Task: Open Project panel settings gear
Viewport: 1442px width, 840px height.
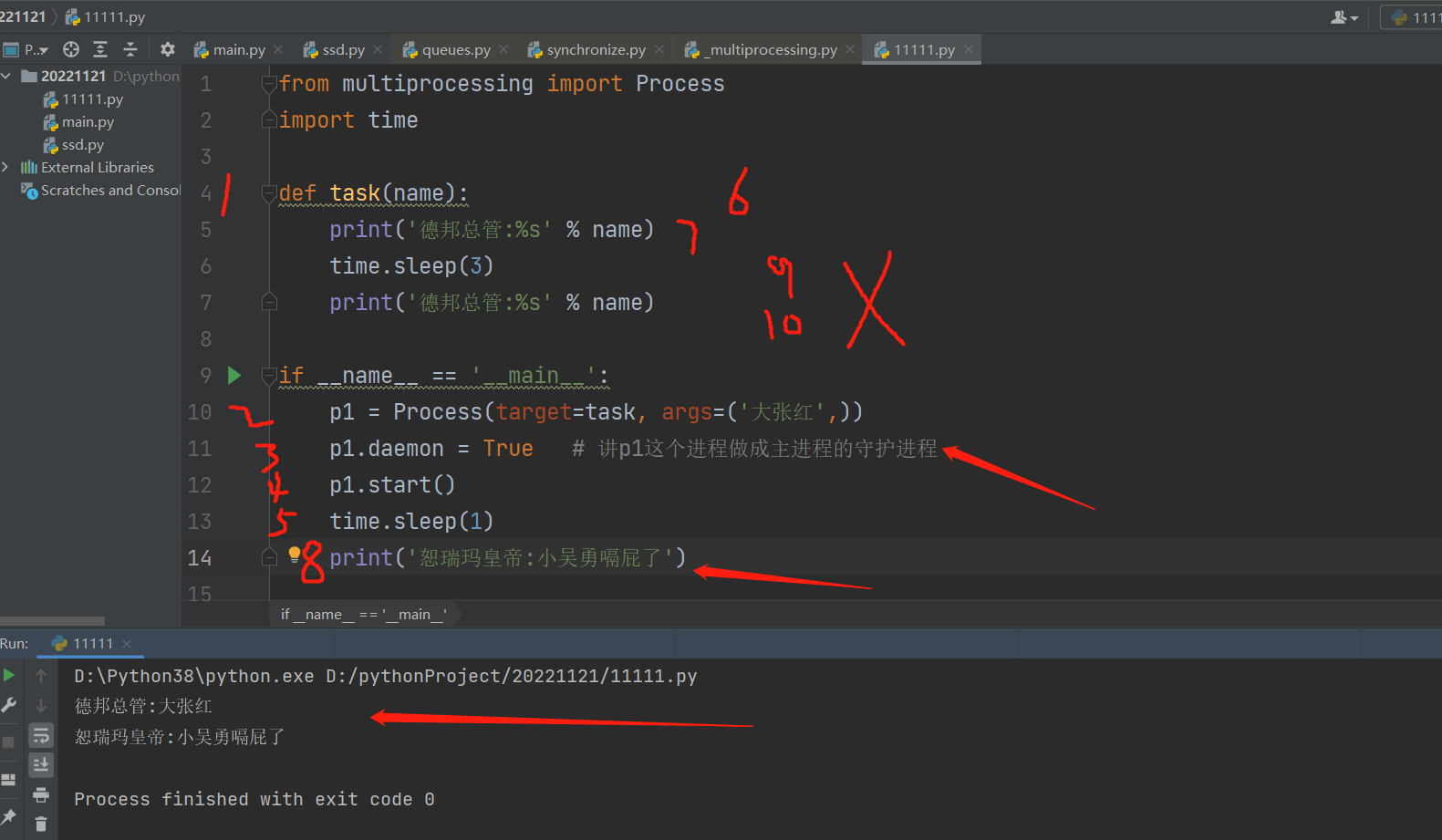Action: [x=168, y=49]
